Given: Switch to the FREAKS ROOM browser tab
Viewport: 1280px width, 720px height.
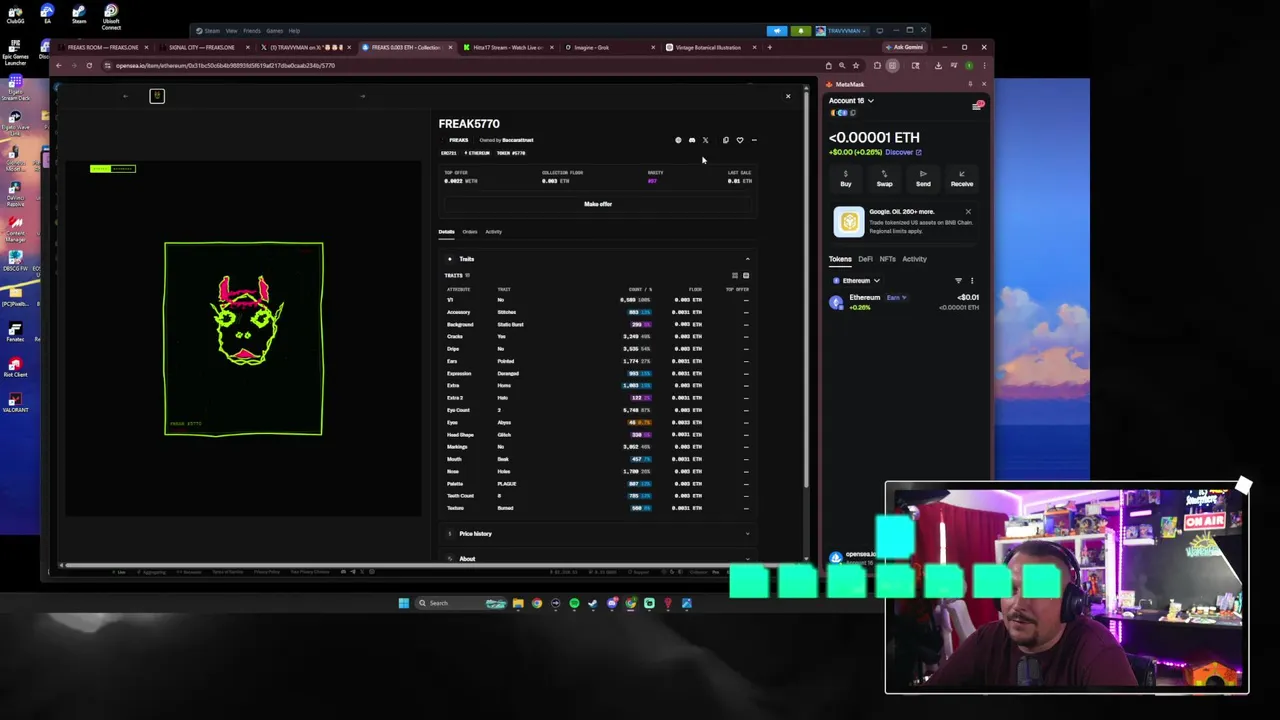Looking at the screenshot, I should tap(103, 47).
